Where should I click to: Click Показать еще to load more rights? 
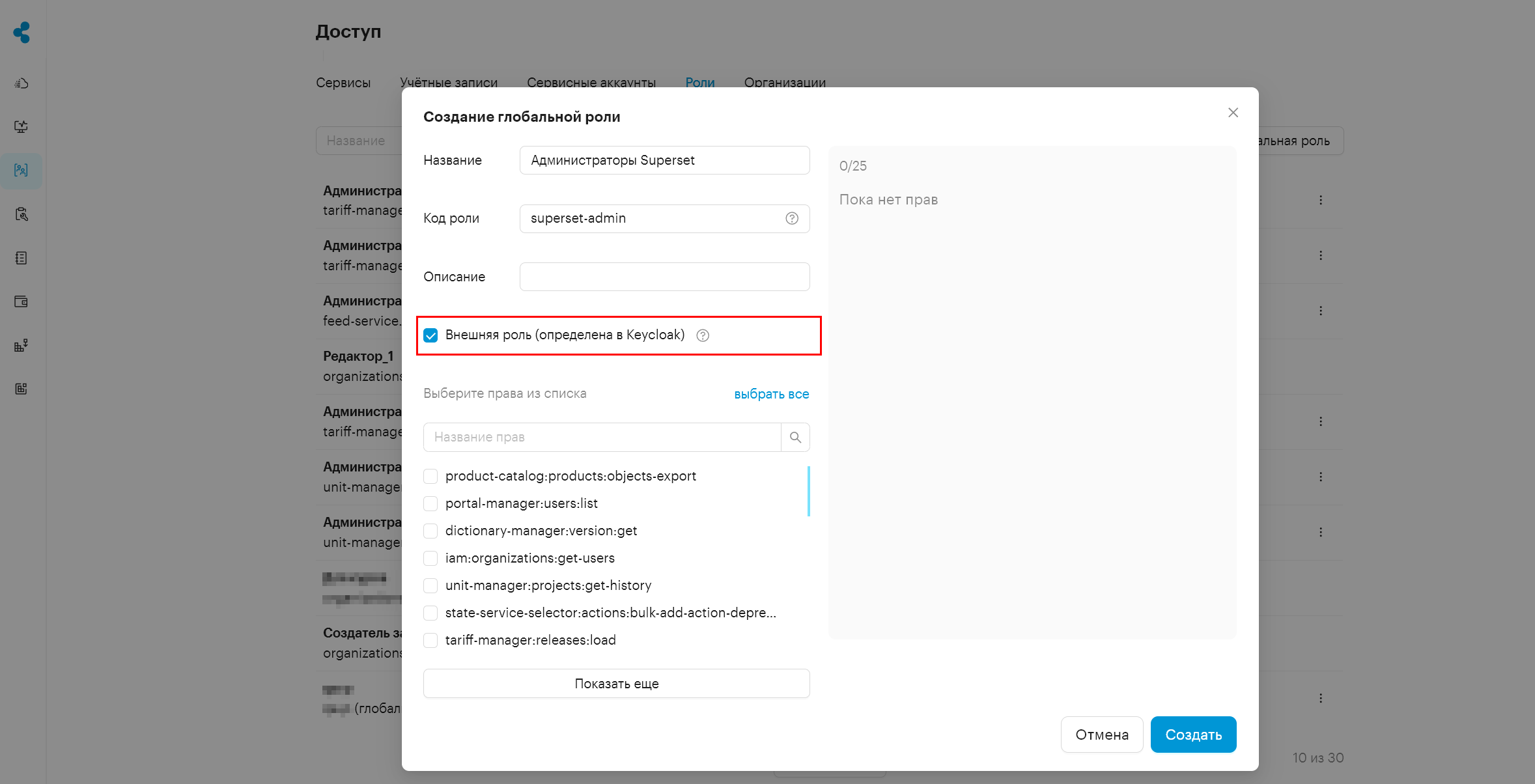click(x=616, y=684)
